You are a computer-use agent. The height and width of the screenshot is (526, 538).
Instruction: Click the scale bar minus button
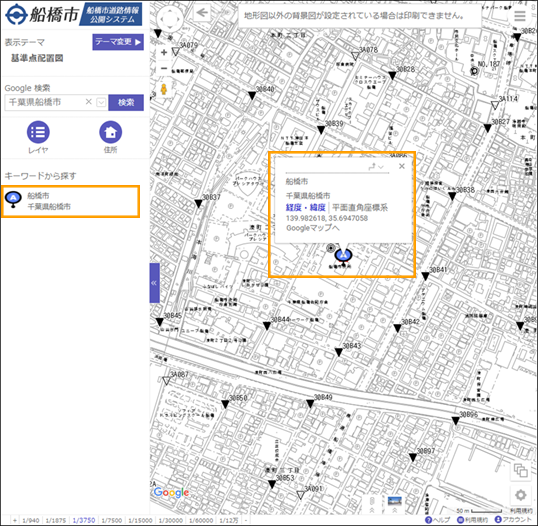click(246, 520)
